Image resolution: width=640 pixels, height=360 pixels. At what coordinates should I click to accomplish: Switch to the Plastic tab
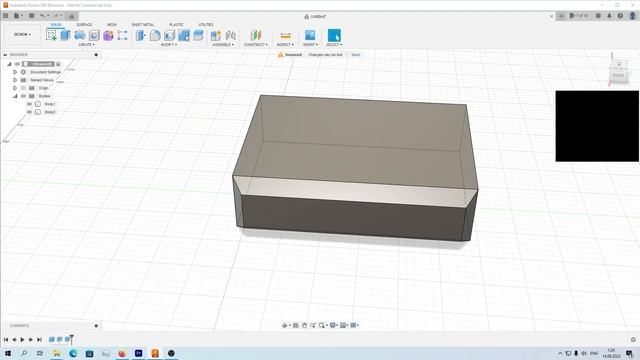[176, 25]
